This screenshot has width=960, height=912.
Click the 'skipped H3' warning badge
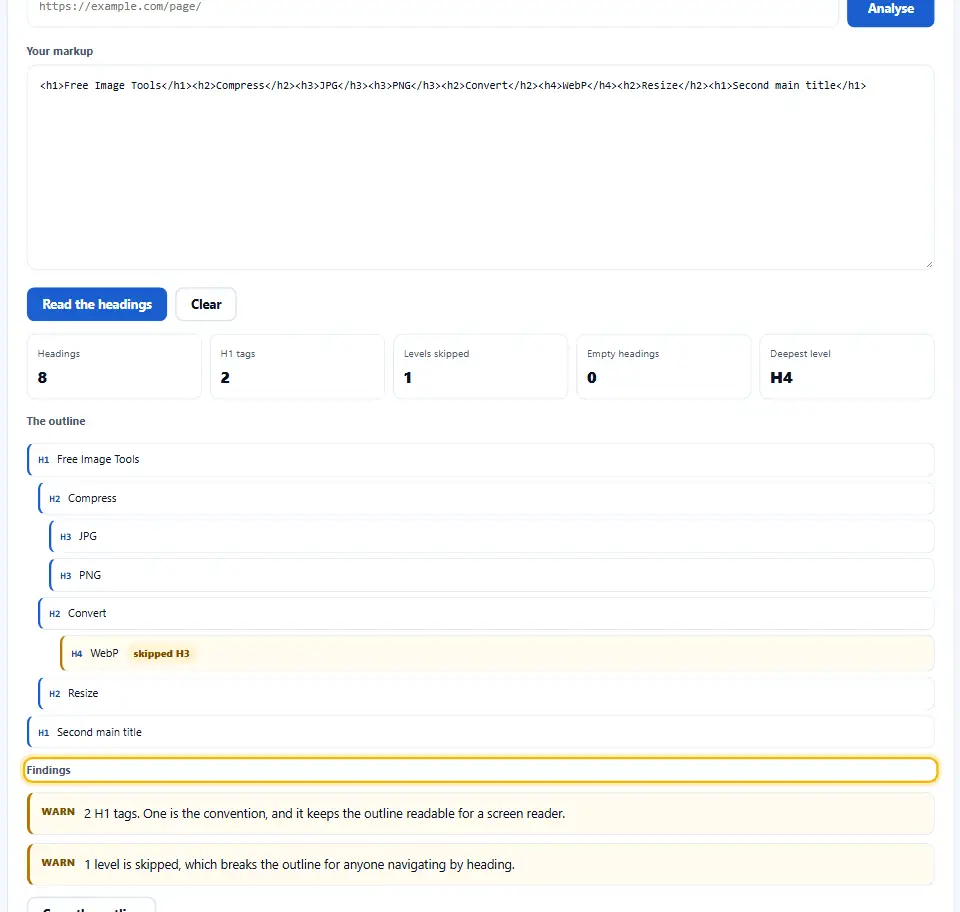pyautogui.click(x=162, y=654)
